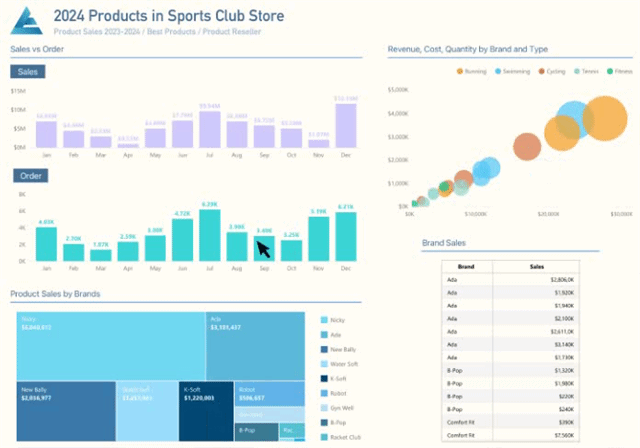Select the Sales chart label button

(28, 71)
